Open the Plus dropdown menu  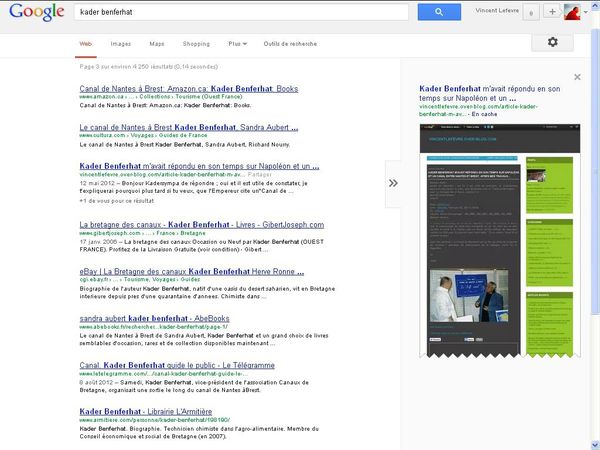[x=238, y=44]
